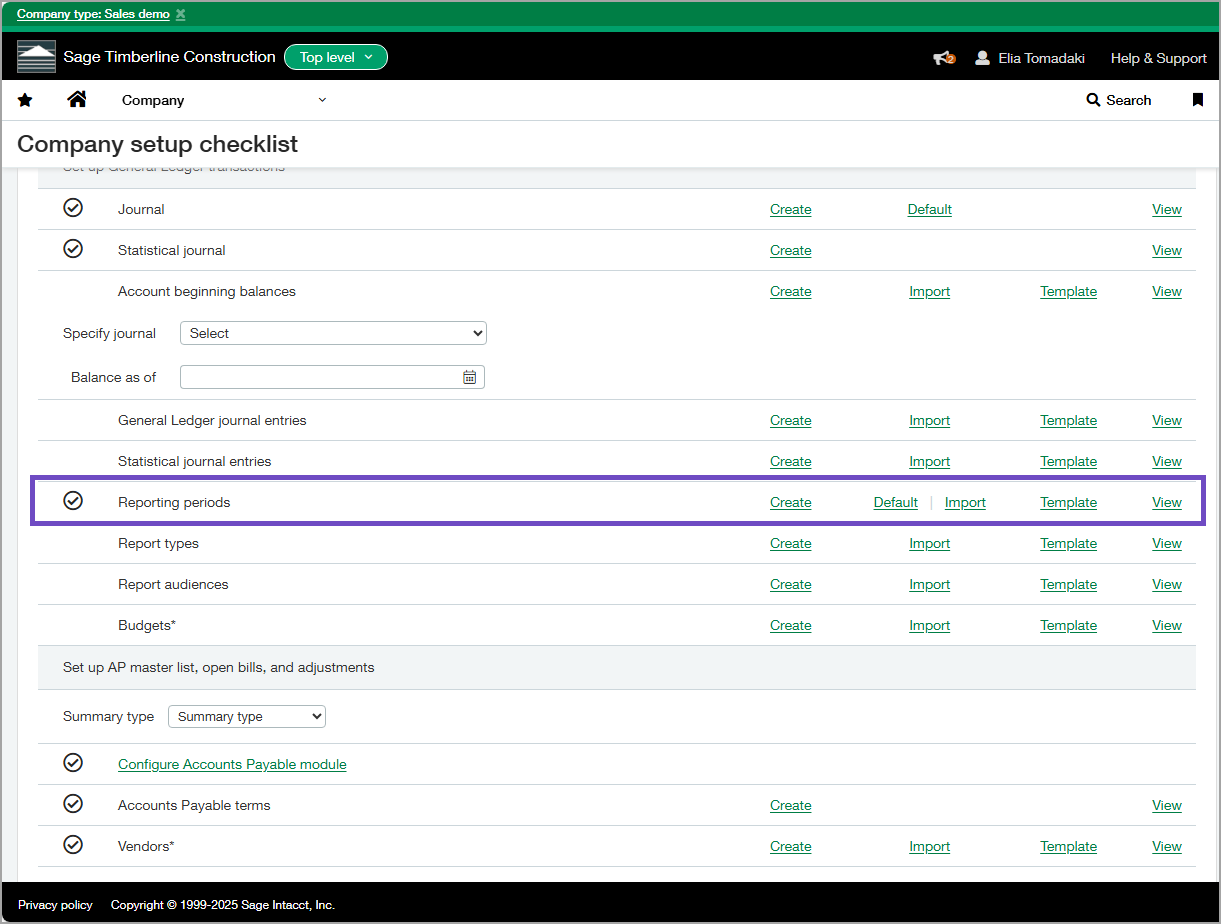Viewport: 1221px width, 924px height.
Task: Open the Specify journal Select dropdown
Action: [333, 333]
